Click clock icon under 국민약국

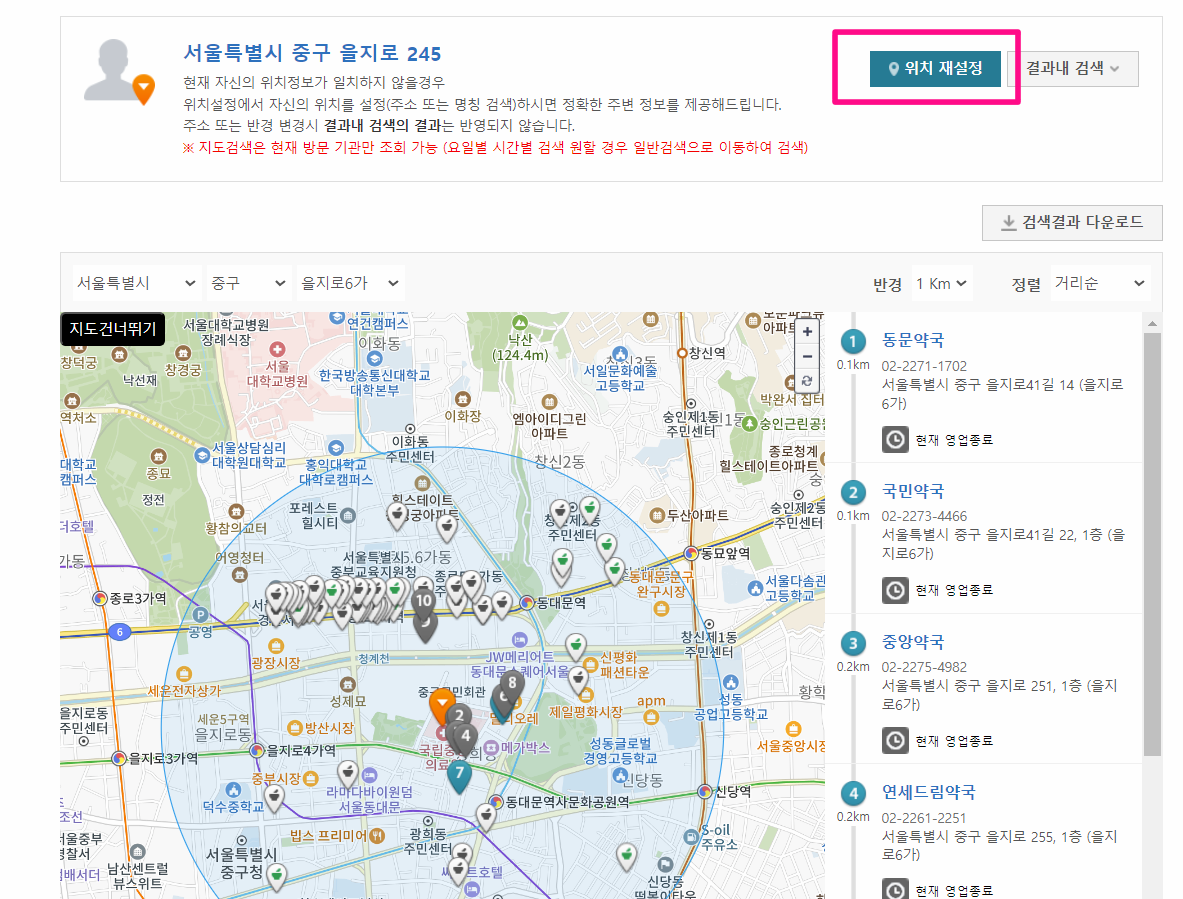(x=895, y=590)
